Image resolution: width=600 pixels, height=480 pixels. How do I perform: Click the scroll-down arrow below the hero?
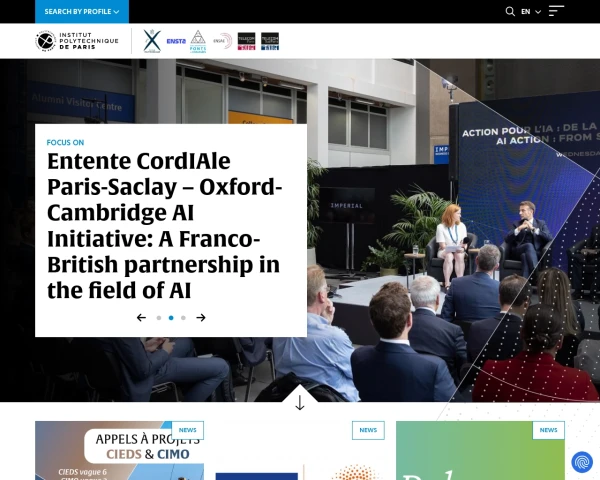[300, 403]
